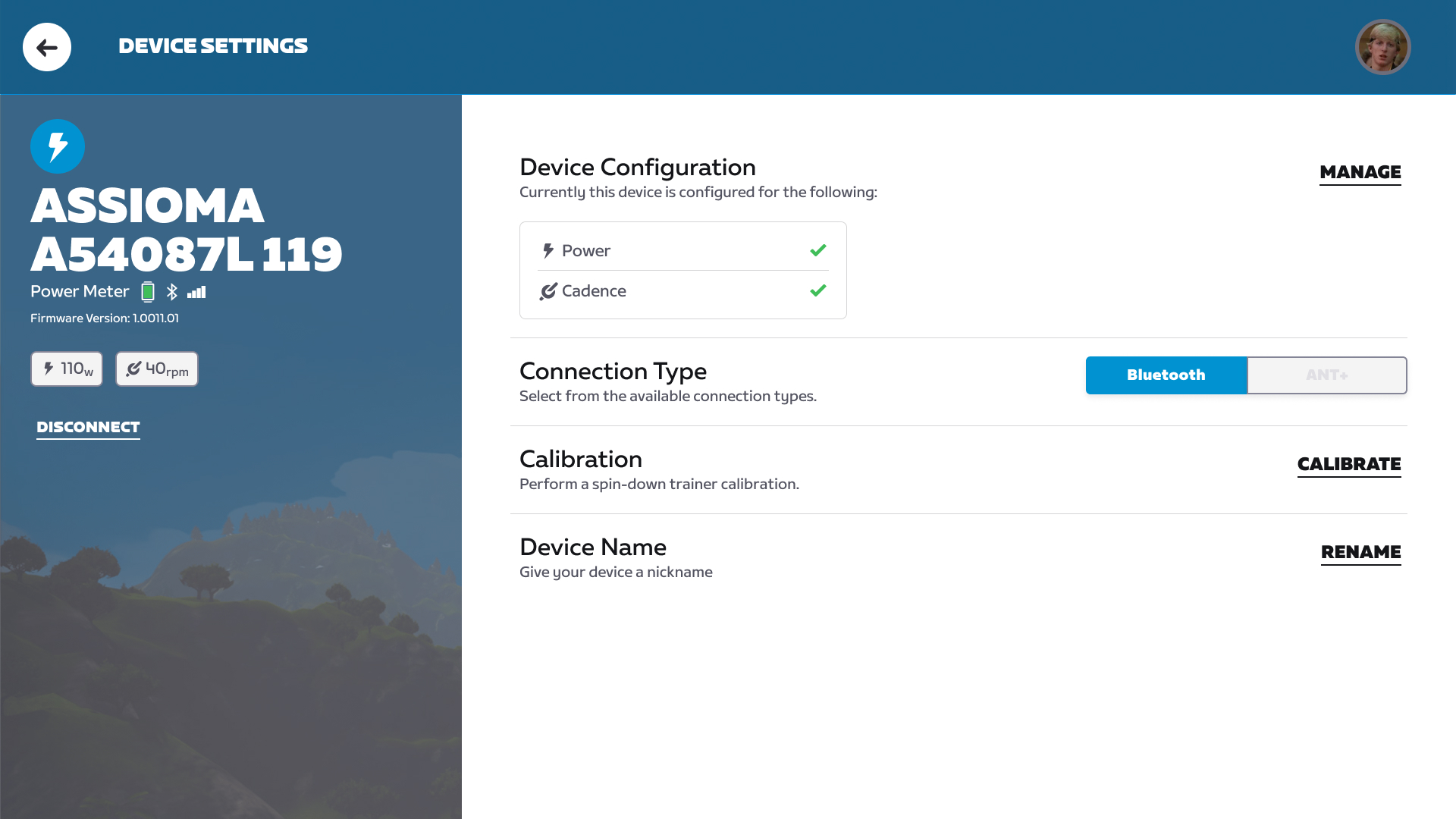Open the user profile avatar

[1382, 47]
